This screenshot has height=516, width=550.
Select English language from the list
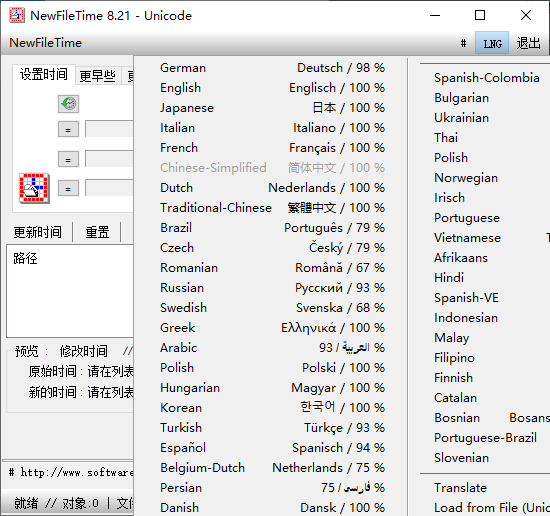point(273,88)
